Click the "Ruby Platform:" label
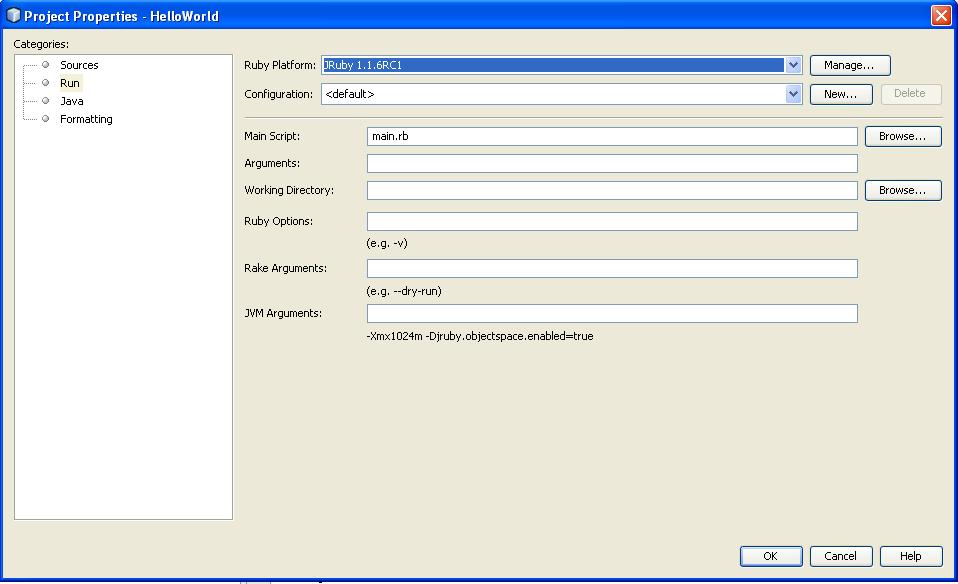 click(x=280, y=65)
